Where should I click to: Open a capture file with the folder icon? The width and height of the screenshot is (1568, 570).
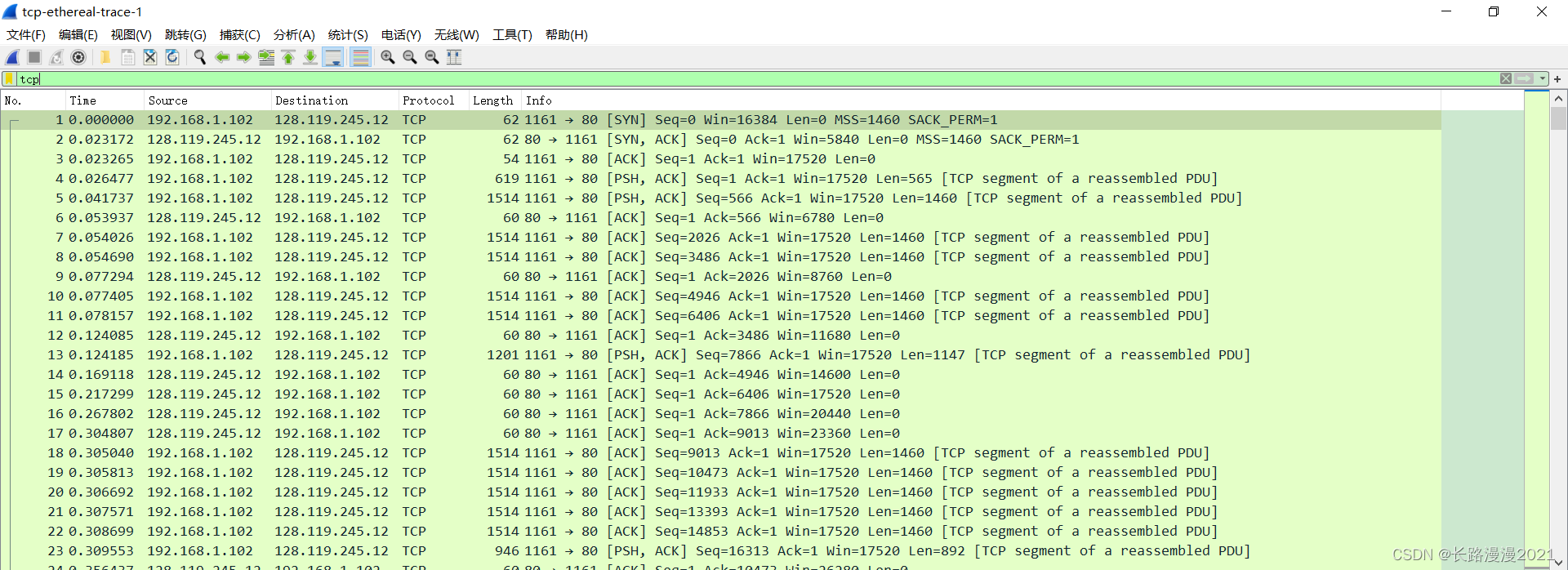[x=105, y=57]
